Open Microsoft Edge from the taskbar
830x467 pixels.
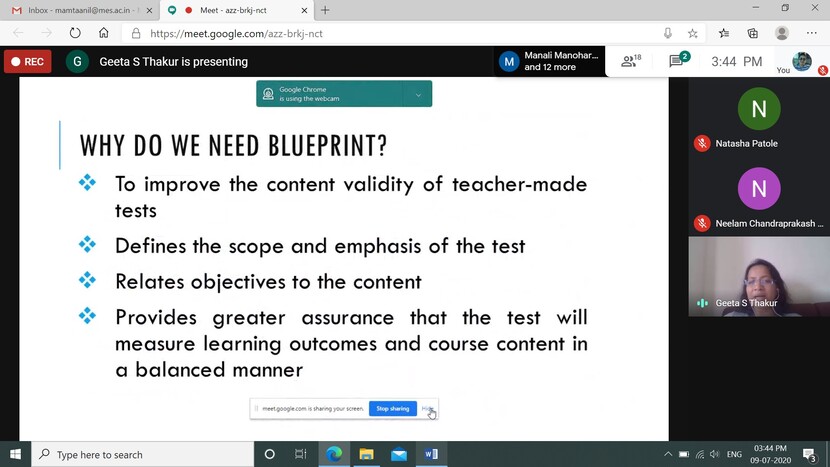[334, 454]
